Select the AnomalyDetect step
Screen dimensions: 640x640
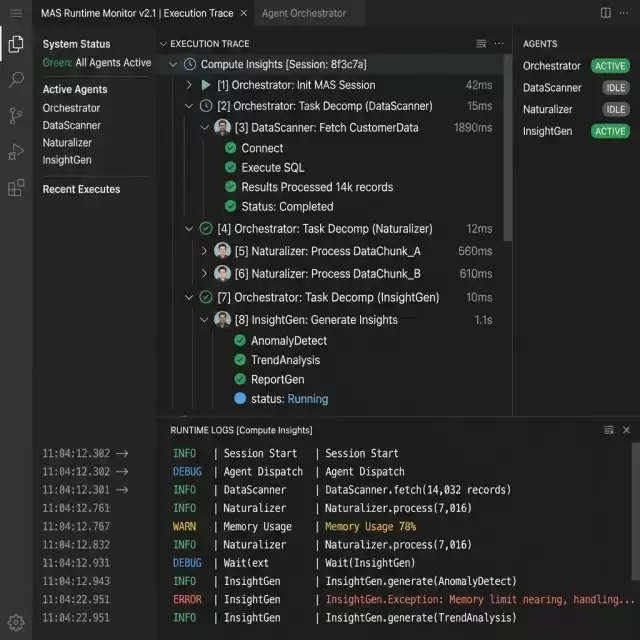click(289, 340)
